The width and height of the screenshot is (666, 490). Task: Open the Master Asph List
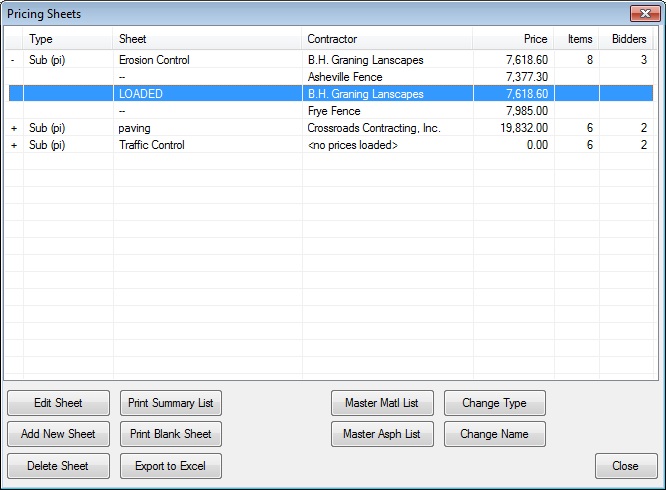382,434
